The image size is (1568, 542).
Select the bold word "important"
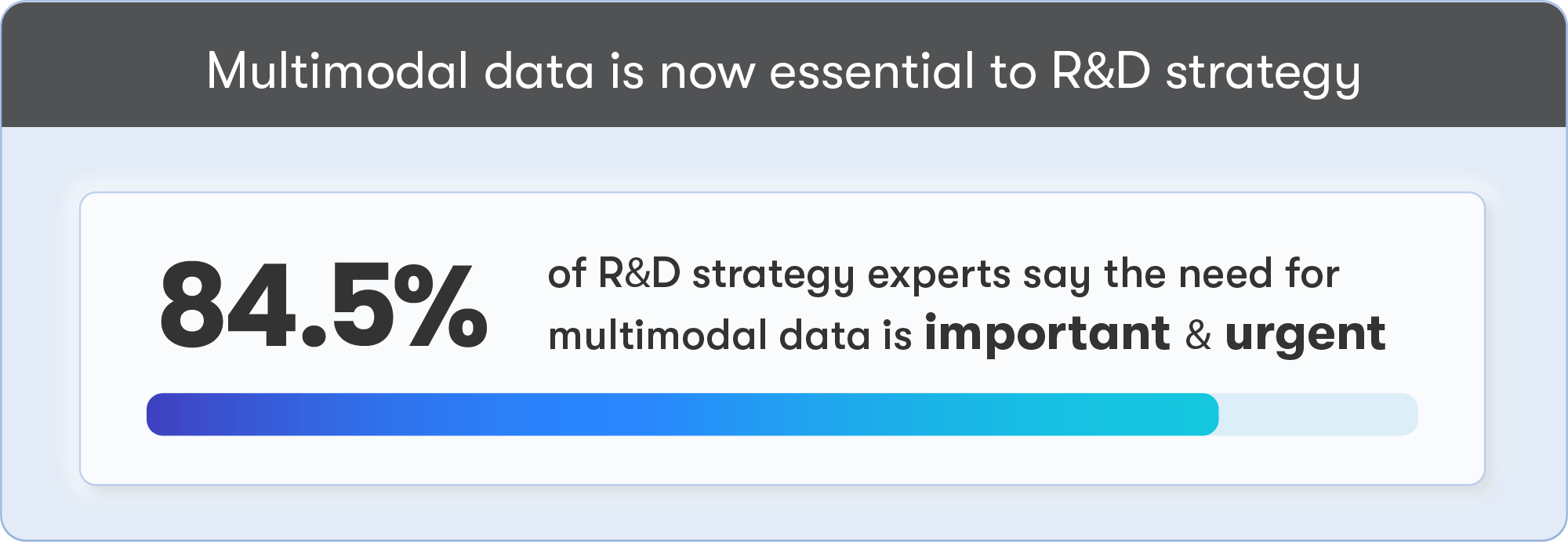tap(1047, 333)
